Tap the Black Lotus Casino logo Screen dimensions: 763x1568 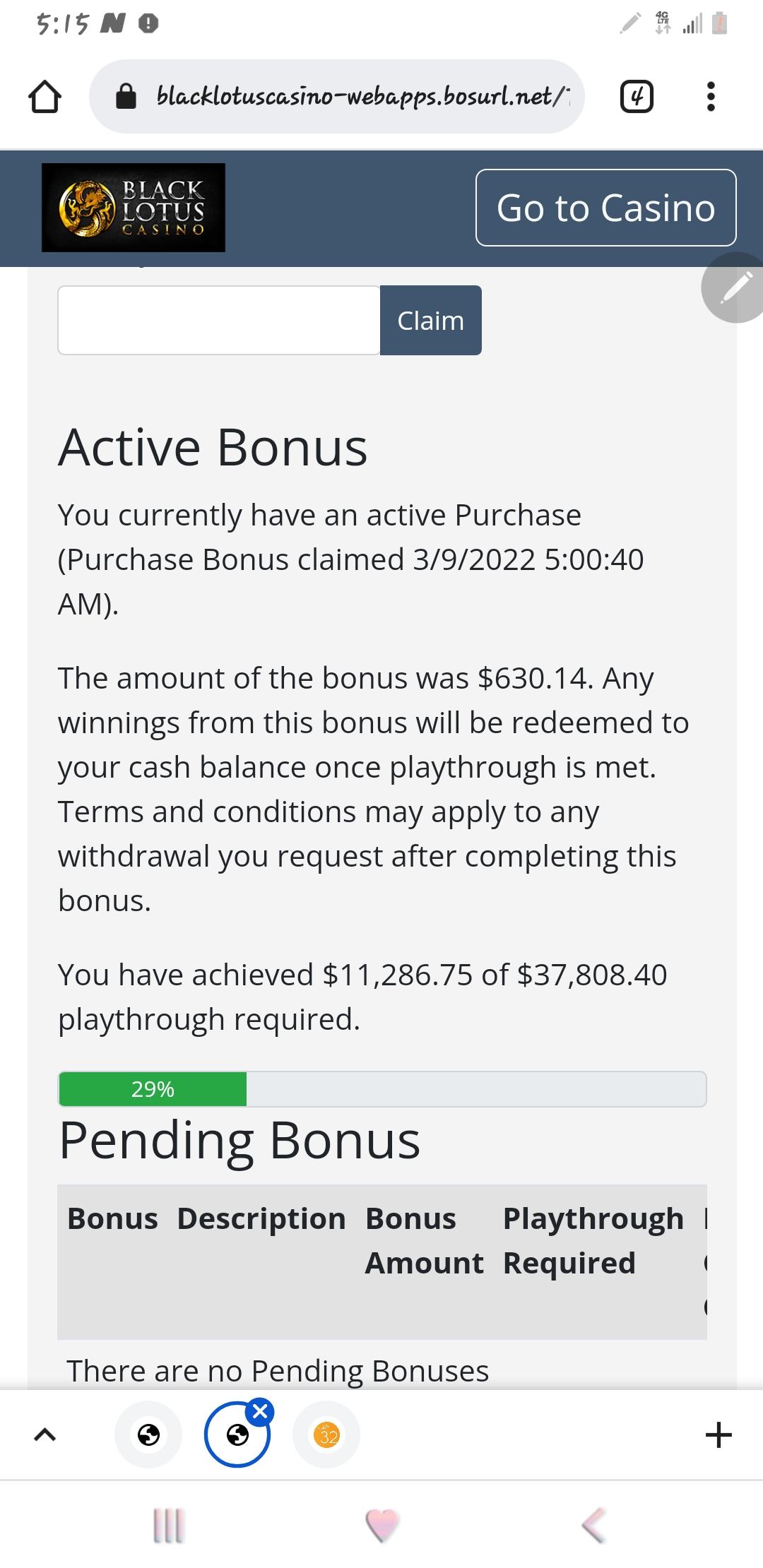pos(134,208)
